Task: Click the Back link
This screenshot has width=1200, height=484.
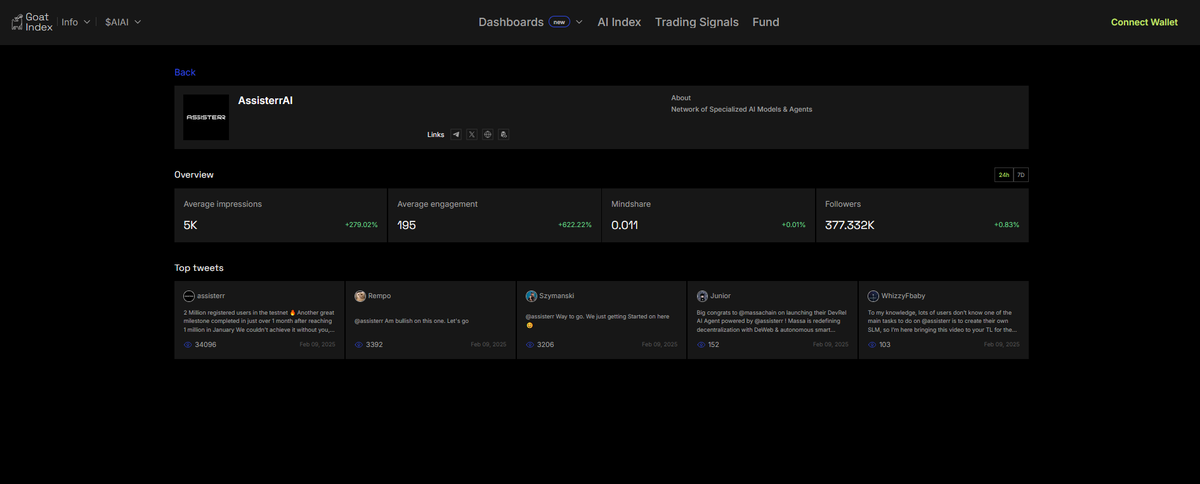Action: 185,72
